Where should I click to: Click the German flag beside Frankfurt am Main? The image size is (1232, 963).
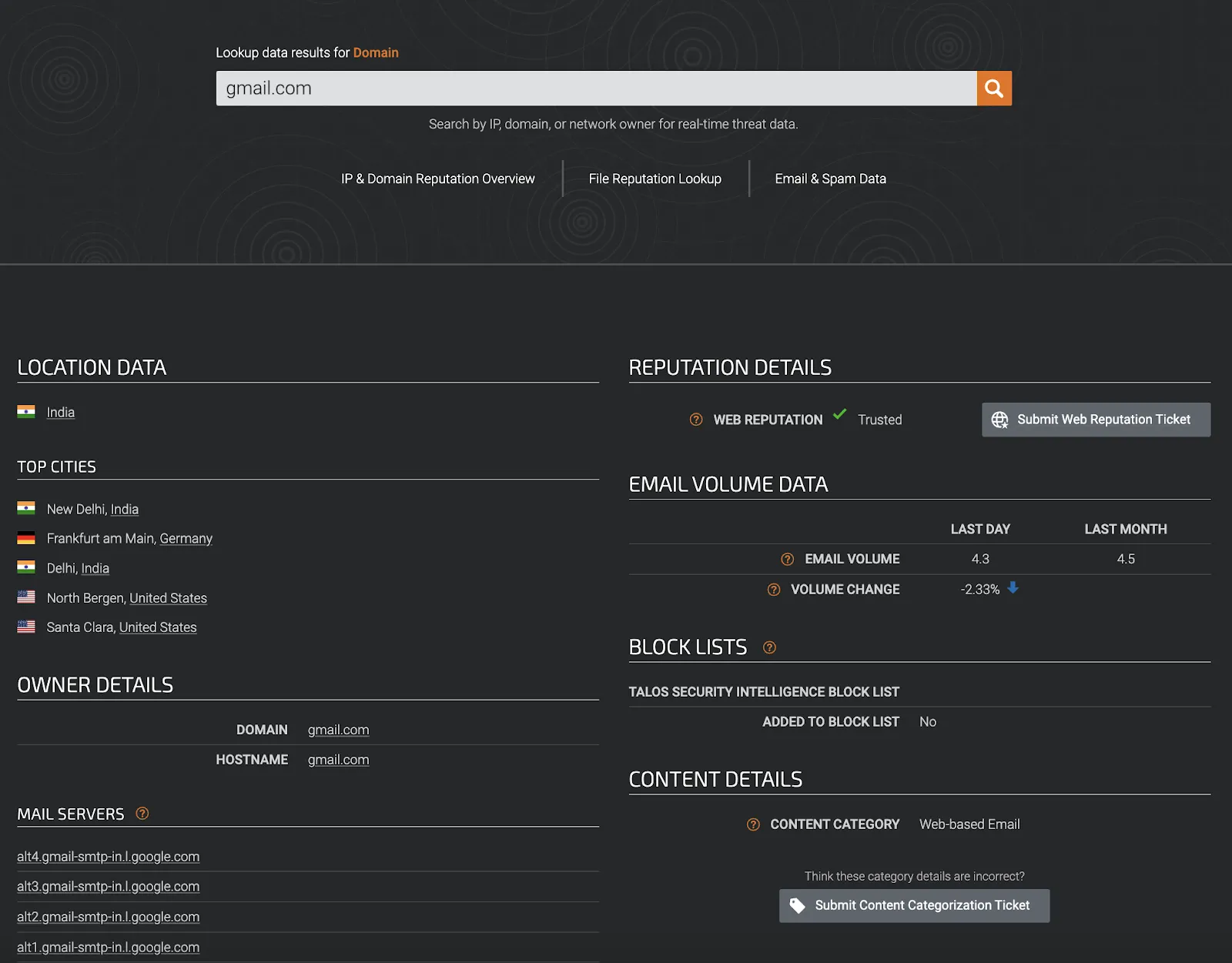click(x=26, y=538)
